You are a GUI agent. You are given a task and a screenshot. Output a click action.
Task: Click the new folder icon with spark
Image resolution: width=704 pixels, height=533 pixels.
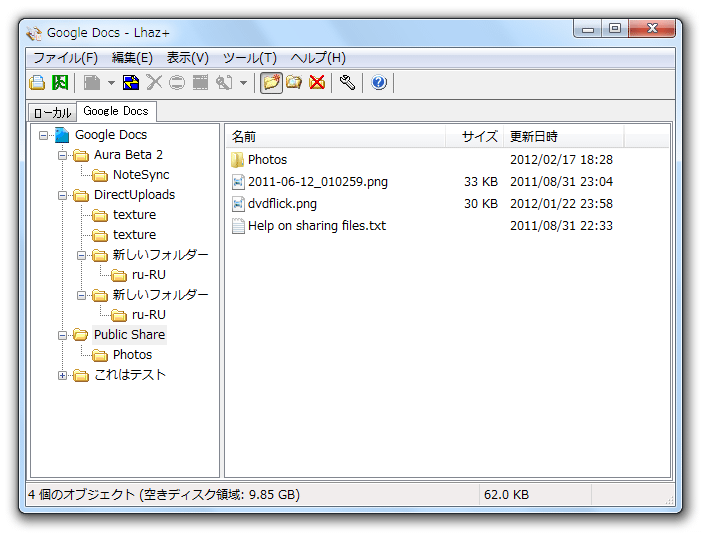(271, 83)
